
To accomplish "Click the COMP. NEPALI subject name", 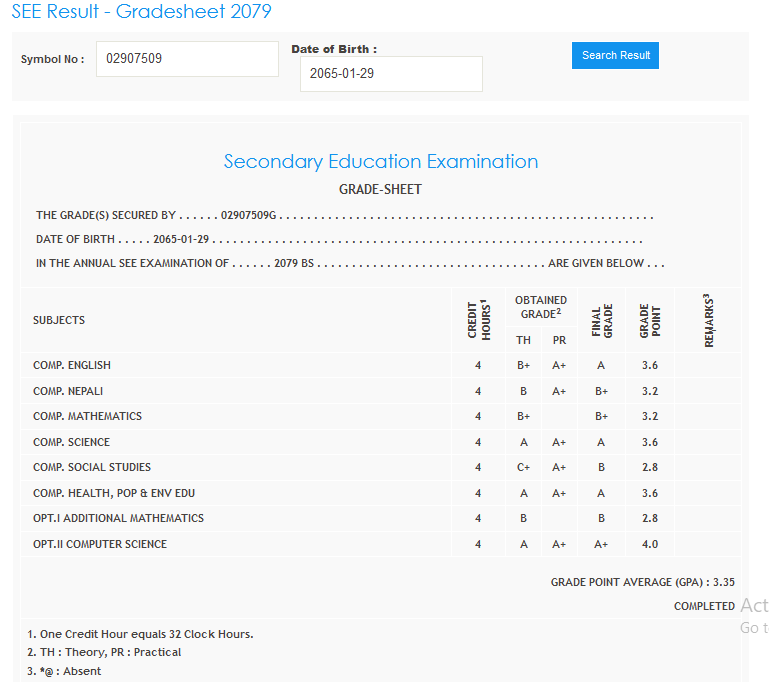I will pos(68,391).
